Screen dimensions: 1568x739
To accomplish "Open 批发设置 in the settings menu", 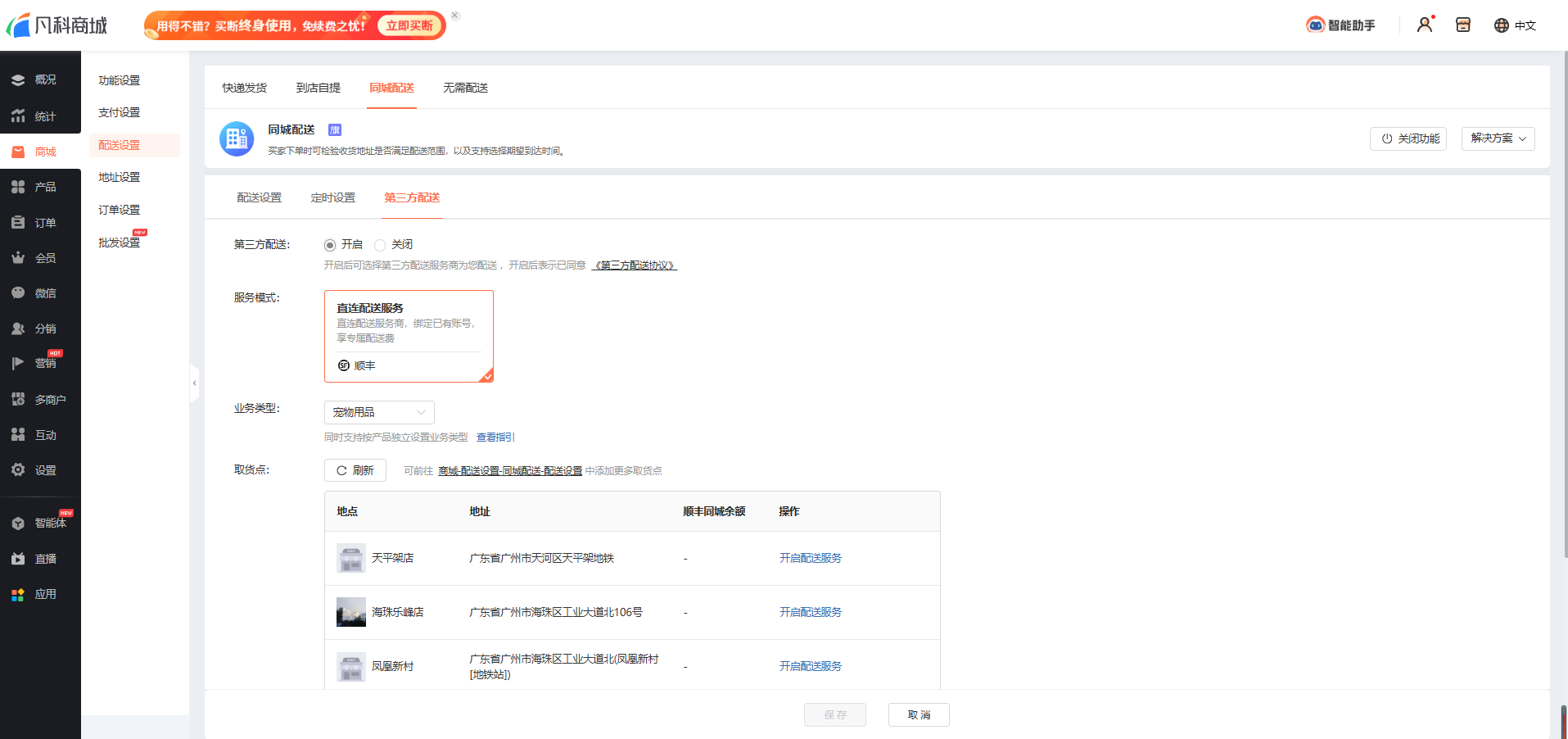I will 120,243.
